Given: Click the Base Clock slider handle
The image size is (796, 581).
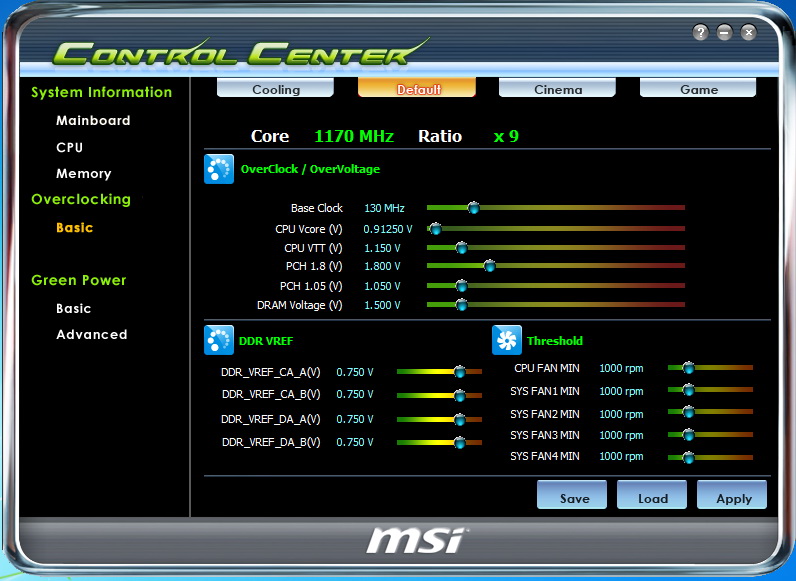Looking at the screenshot, I should (x=474, y=208).
